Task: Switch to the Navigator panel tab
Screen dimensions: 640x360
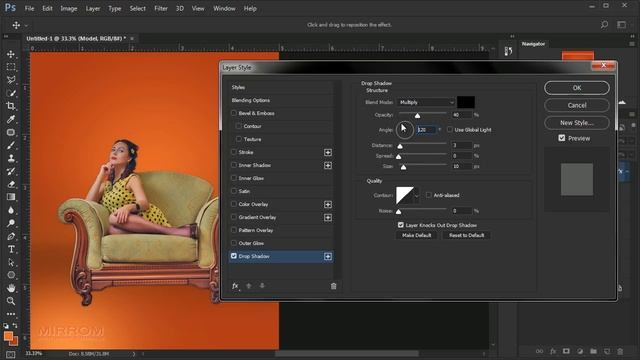Action: tap(533, 44)
